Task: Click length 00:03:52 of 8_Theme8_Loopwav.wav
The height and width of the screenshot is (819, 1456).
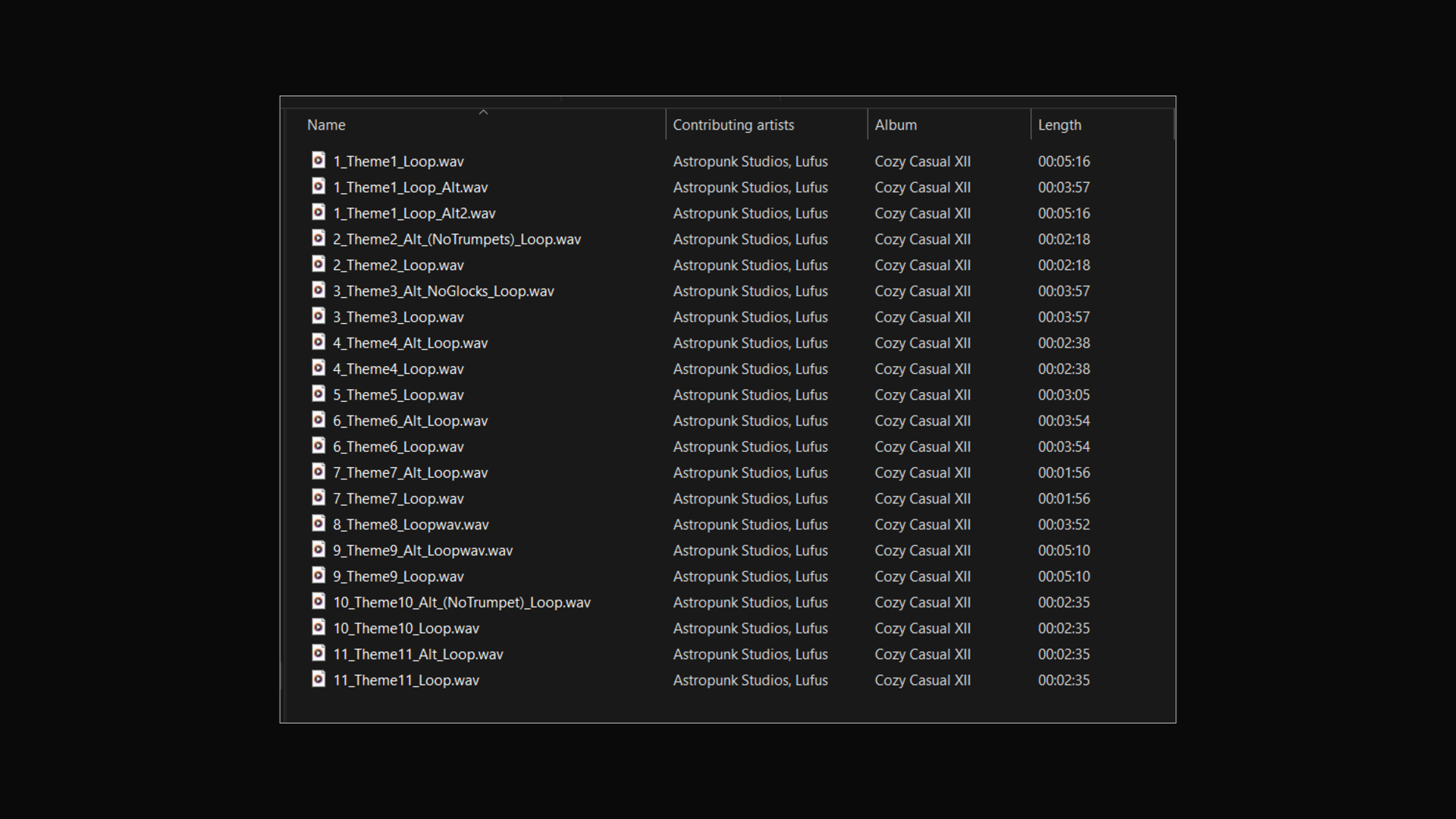Action: (1064, 525)
